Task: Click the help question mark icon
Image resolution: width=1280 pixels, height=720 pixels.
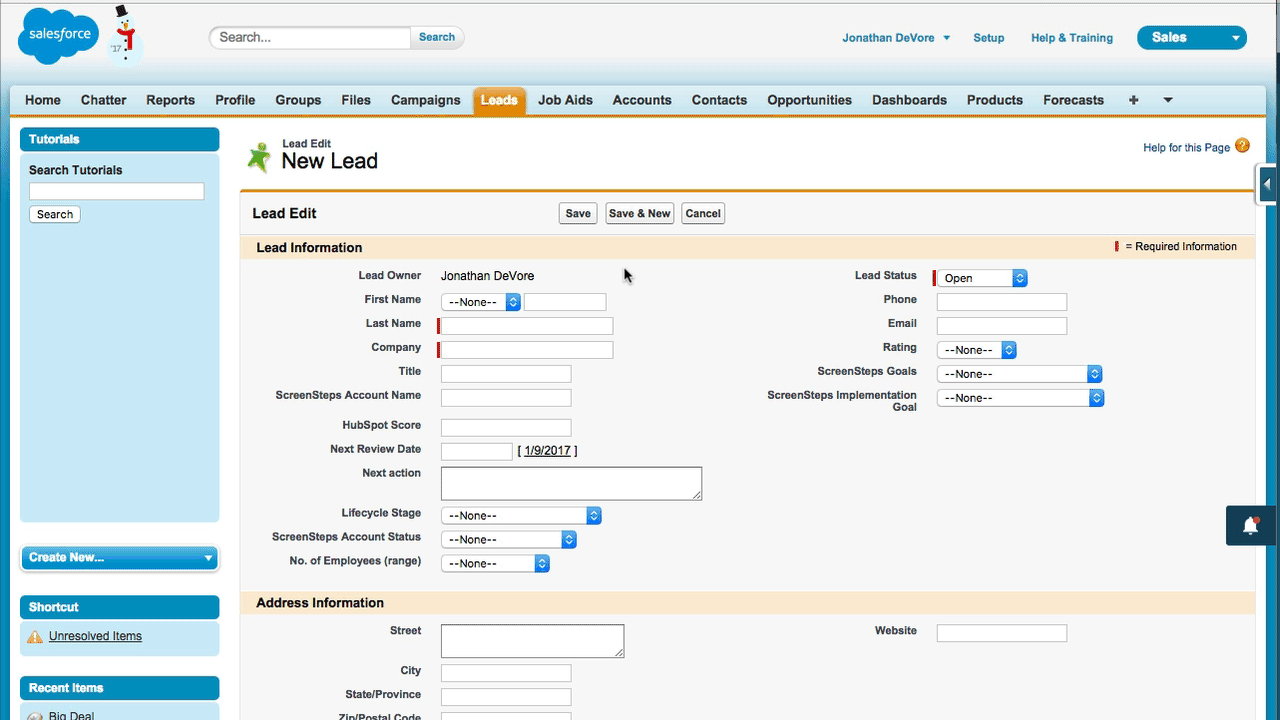Action: tap(1243, 146)
